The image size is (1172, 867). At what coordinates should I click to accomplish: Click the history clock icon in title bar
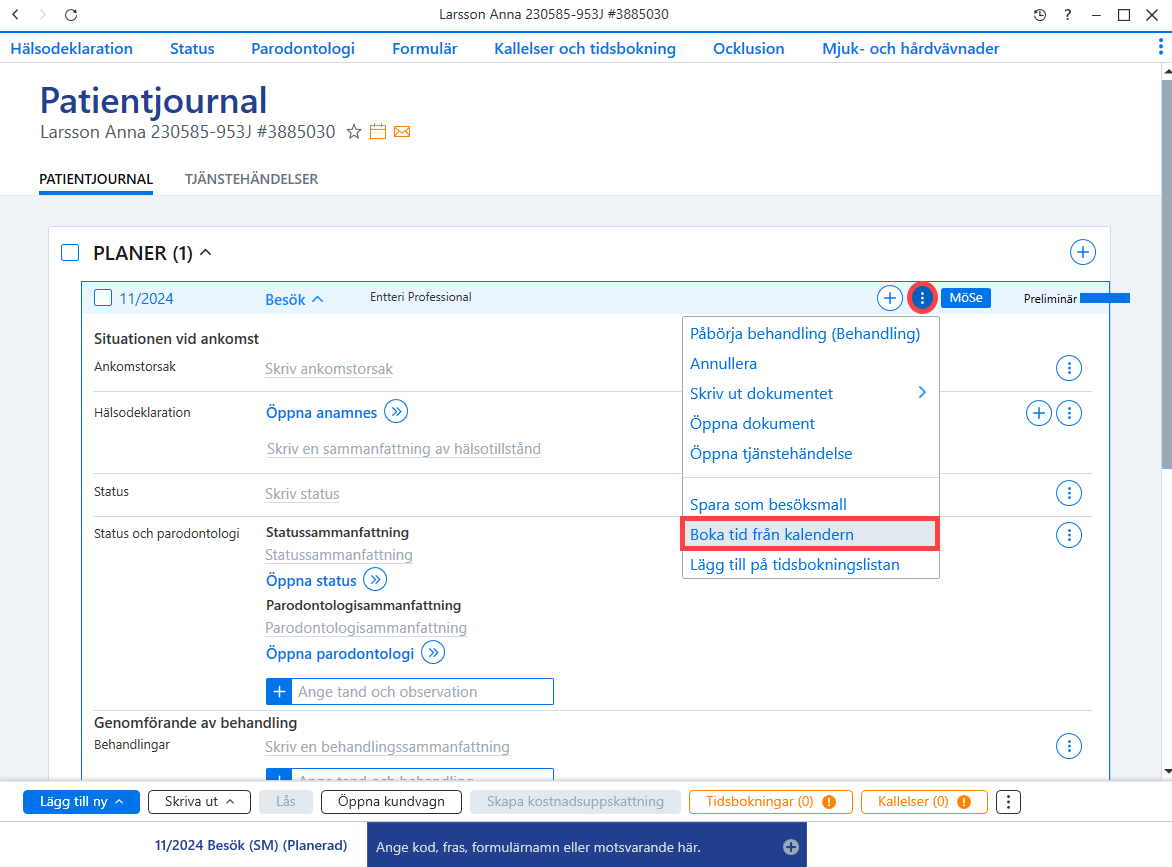(1040, 15)
